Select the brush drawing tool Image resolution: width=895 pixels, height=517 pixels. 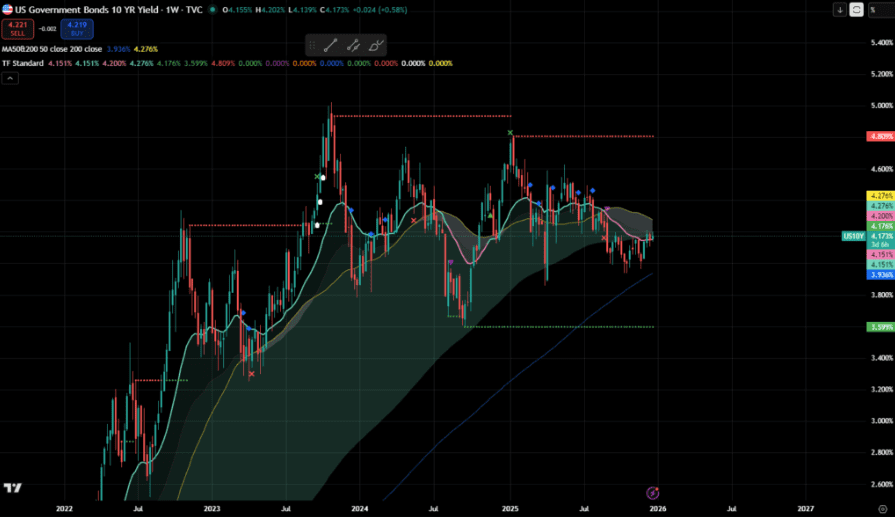pos(375,45)
